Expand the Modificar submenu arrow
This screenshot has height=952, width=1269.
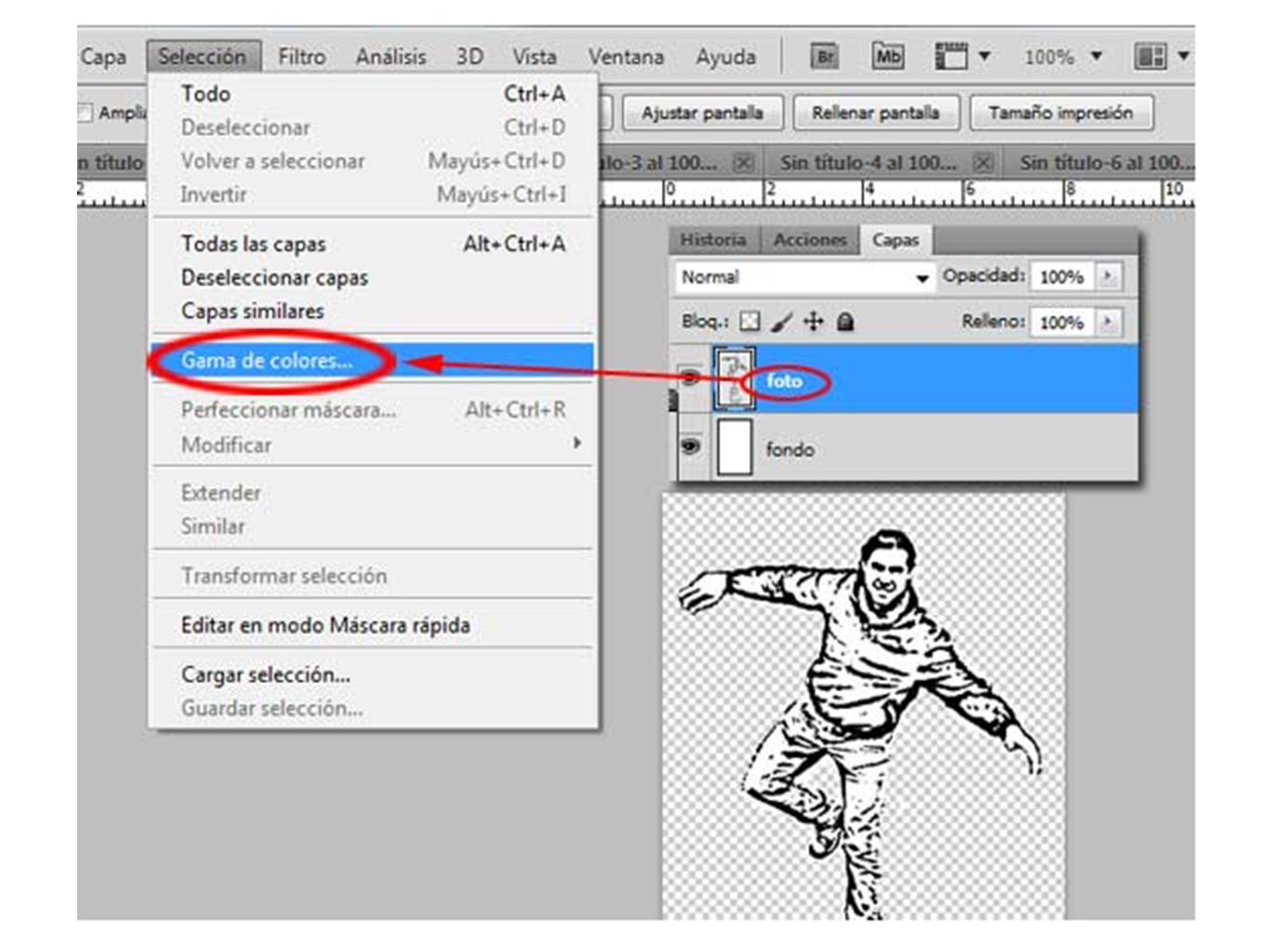[576, 443]
